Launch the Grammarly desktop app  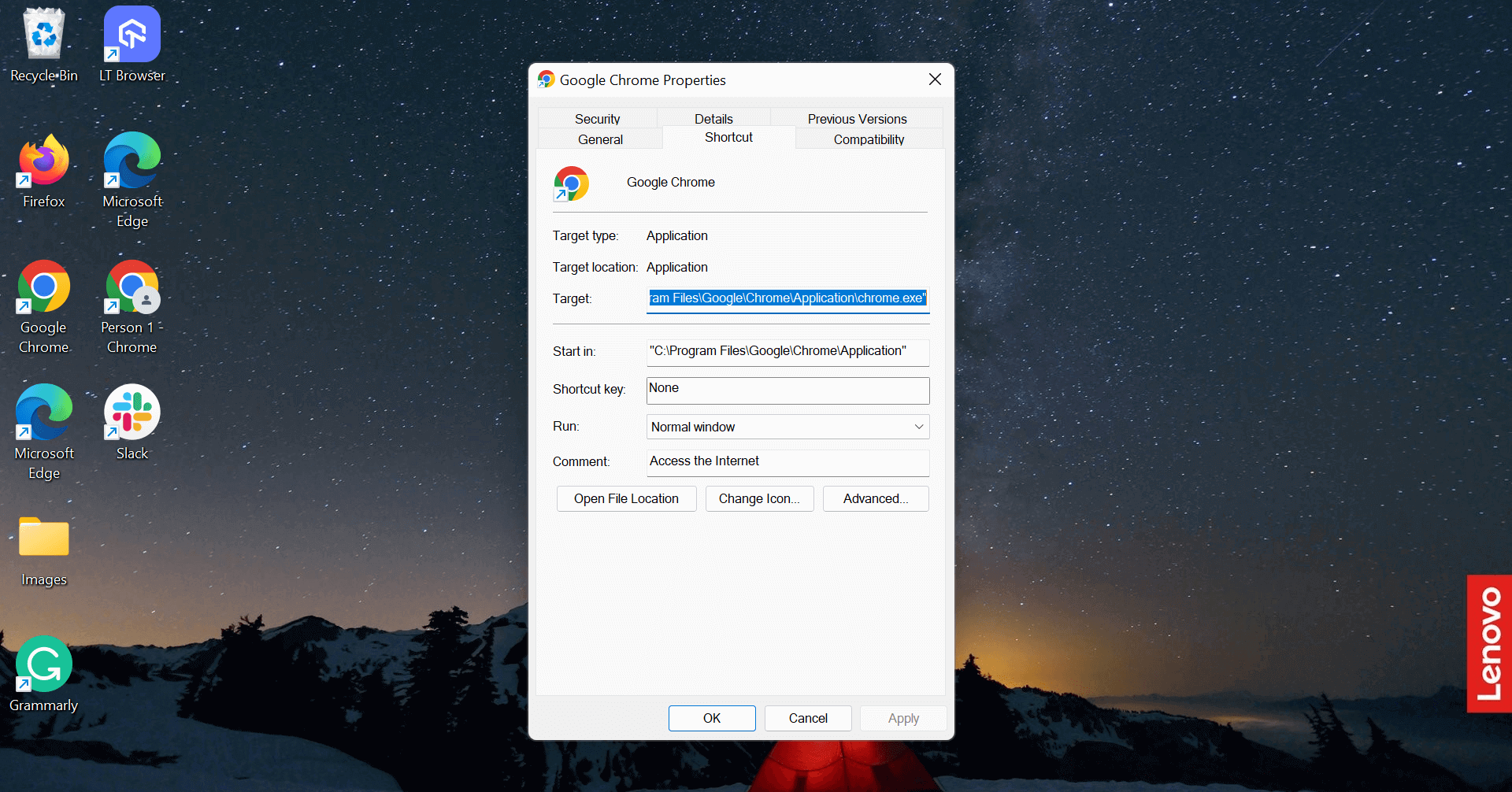[x=43, y=664]
